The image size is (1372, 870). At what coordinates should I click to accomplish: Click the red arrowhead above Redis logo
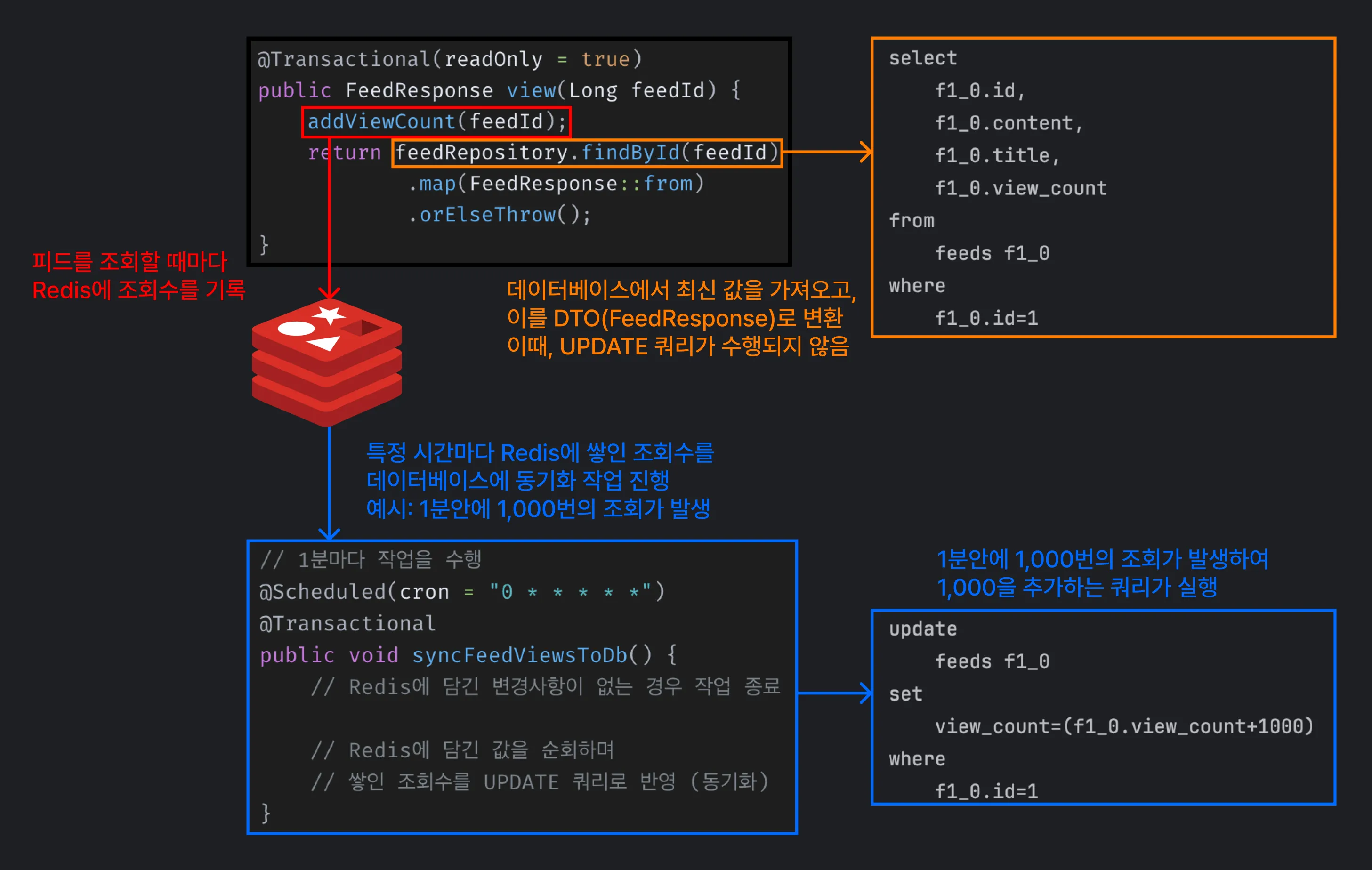[329, 293]
